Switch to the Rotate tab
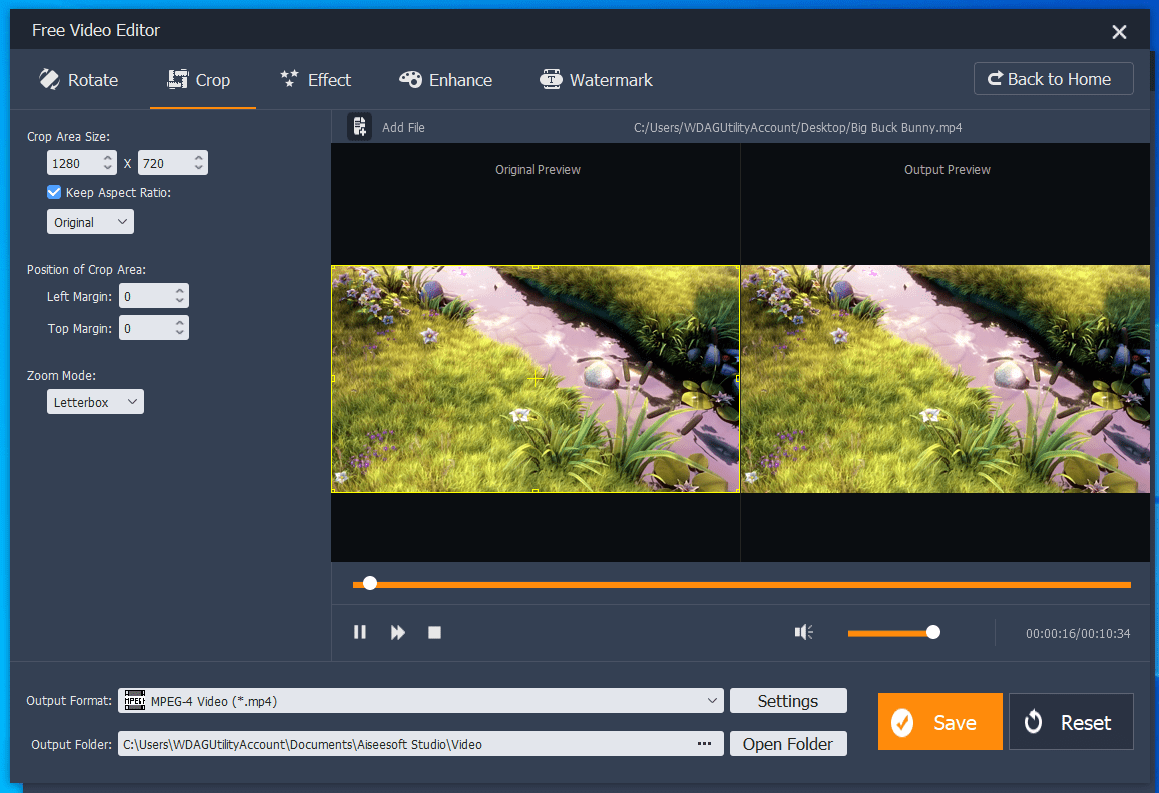Viewport: 1159px width, 793px height. point(78,80)
